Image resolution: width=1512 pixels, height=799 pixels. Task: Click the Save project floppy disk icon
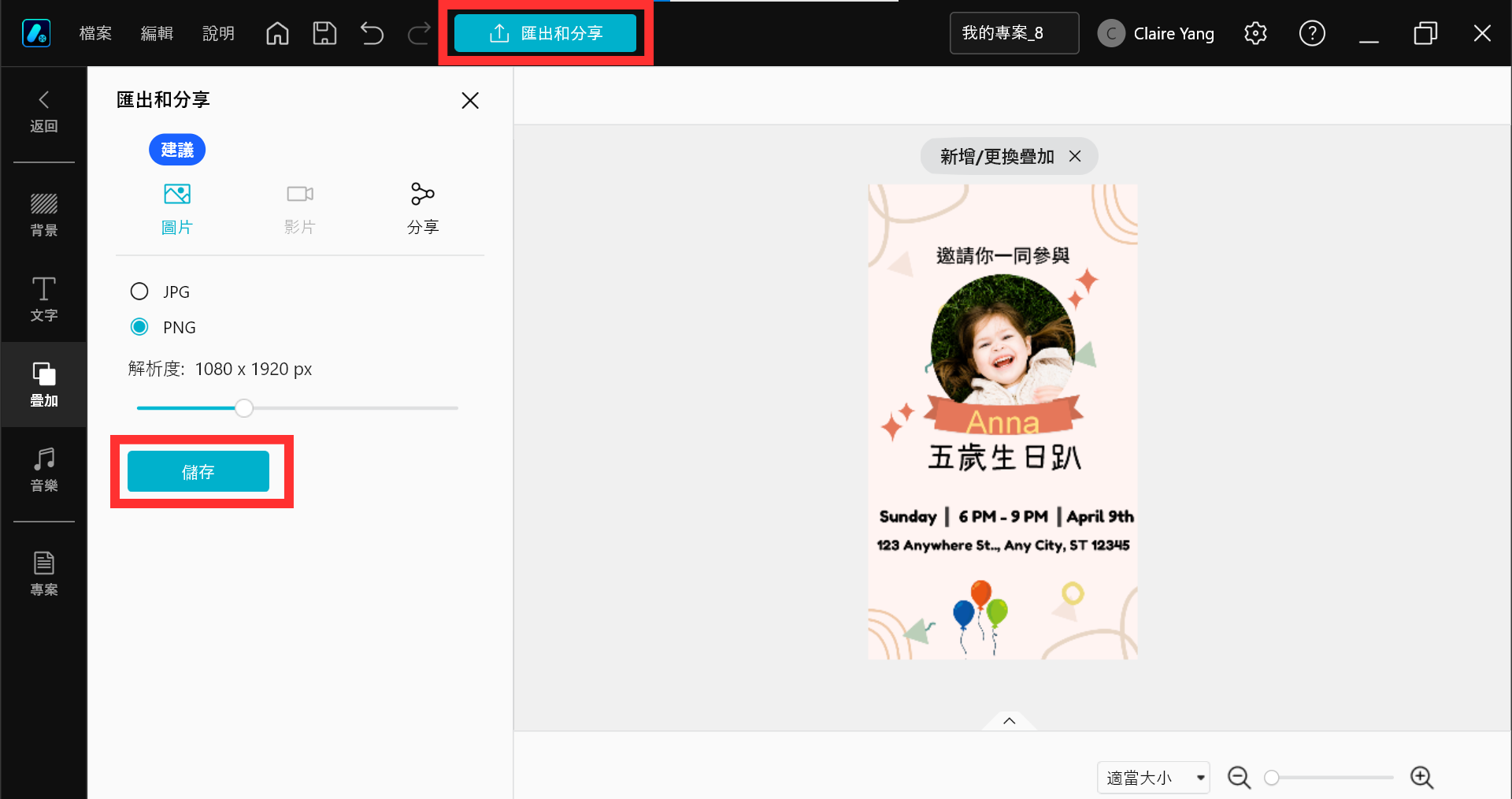coord(324,33)
